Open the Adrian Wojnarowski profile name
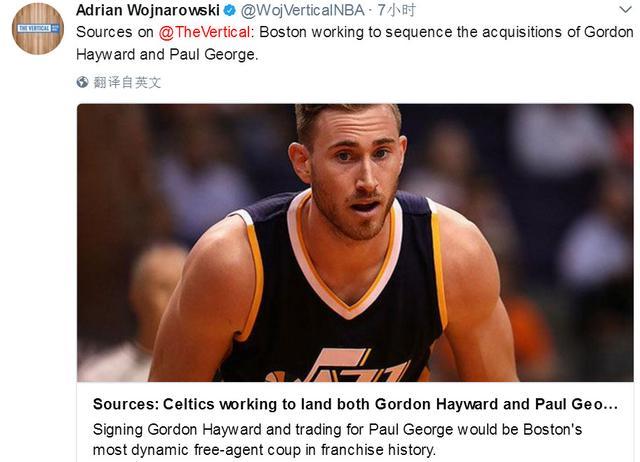 pos(148,10)
